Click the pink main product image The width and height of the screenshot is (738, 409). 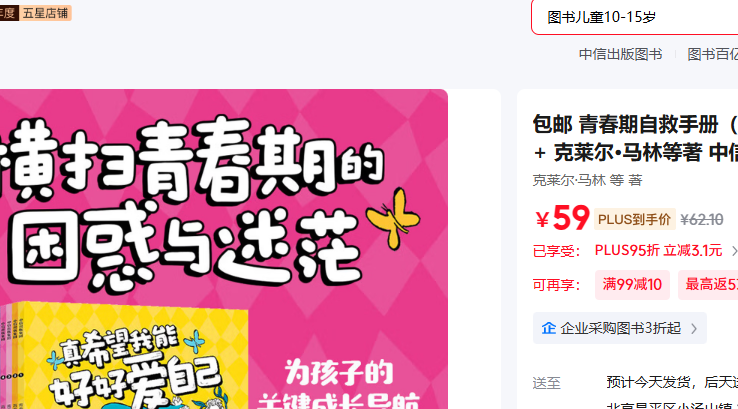pos(224,249)
